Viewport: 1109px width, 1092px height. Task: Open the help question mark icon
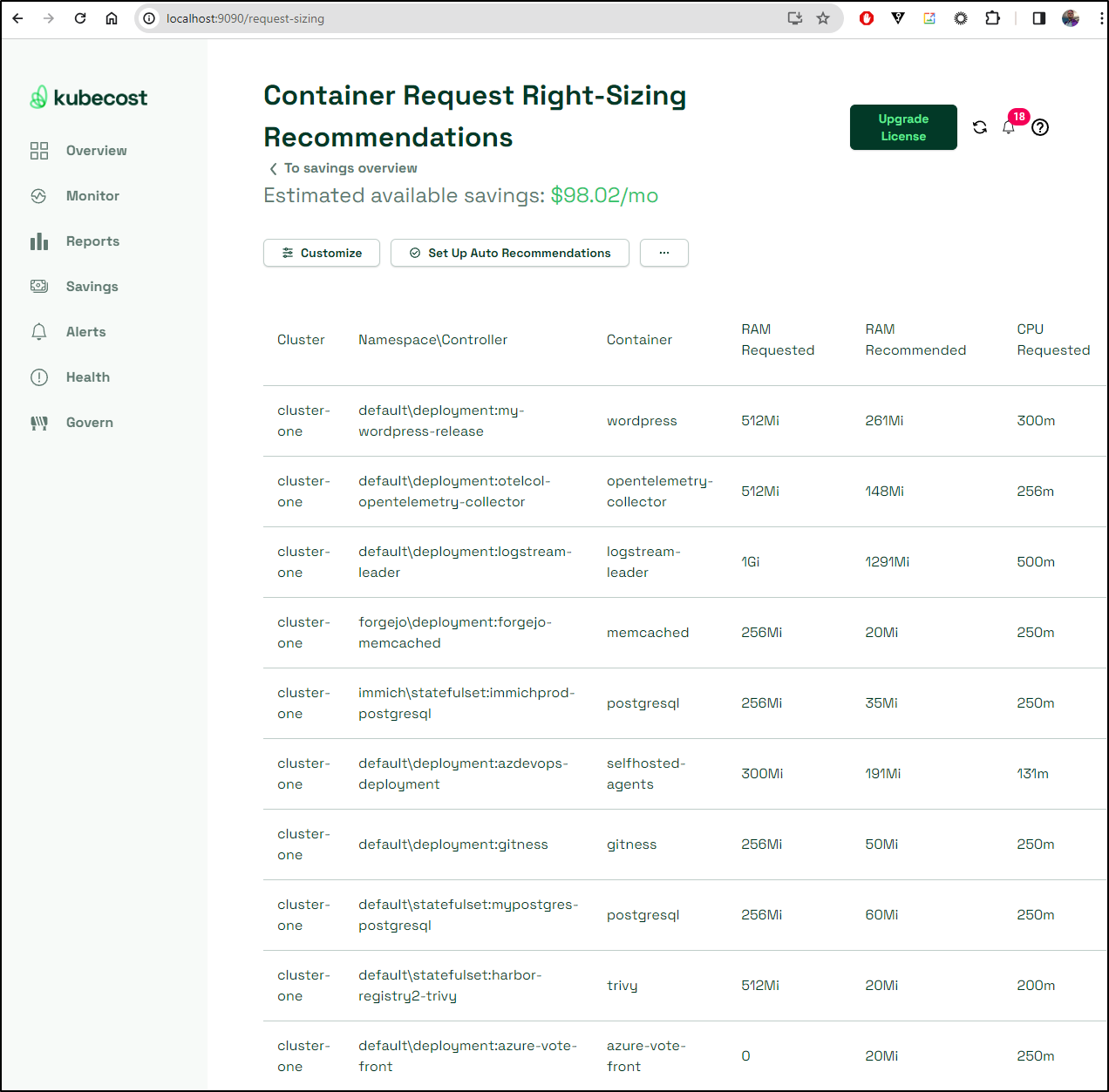point(1040,127)
